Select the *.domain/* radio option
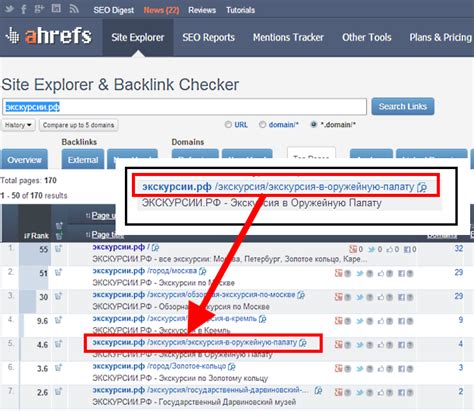 click(314, 125)
